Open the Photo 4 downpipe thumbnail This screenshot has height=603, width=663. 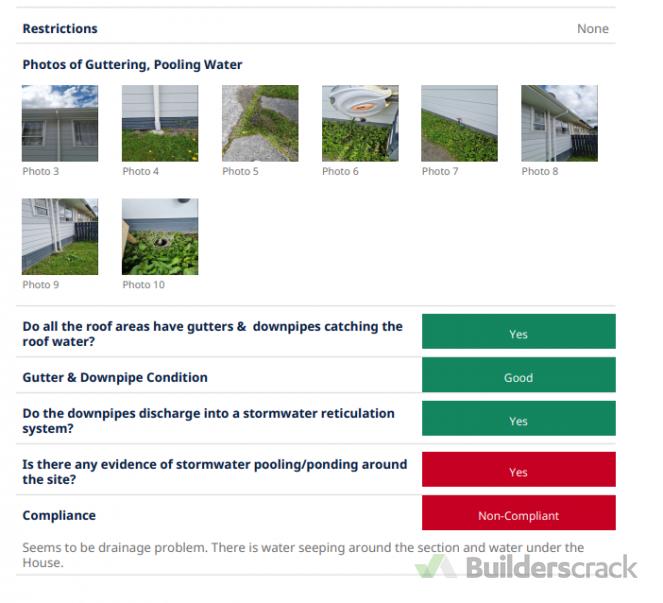click(160, 123)
